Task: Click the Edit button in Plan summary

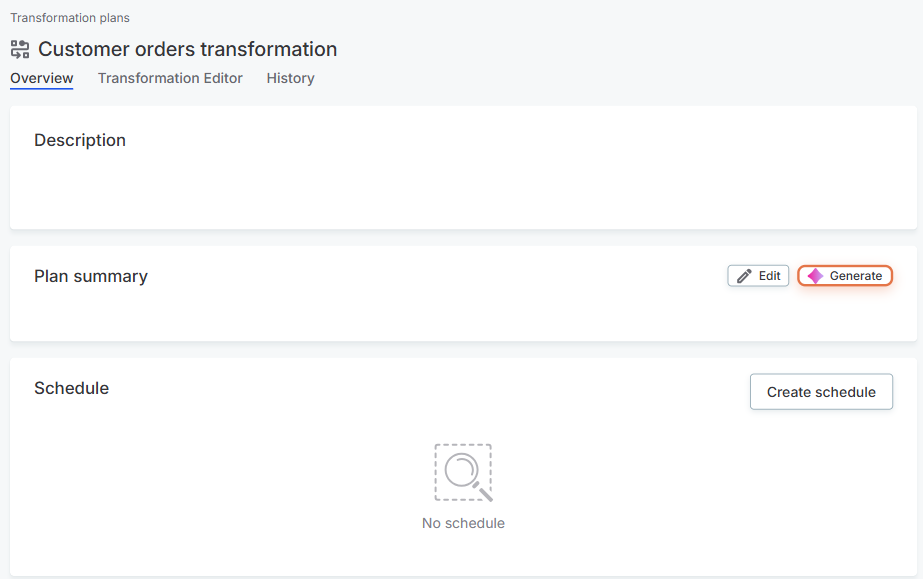Action: [x=757, y=275]
